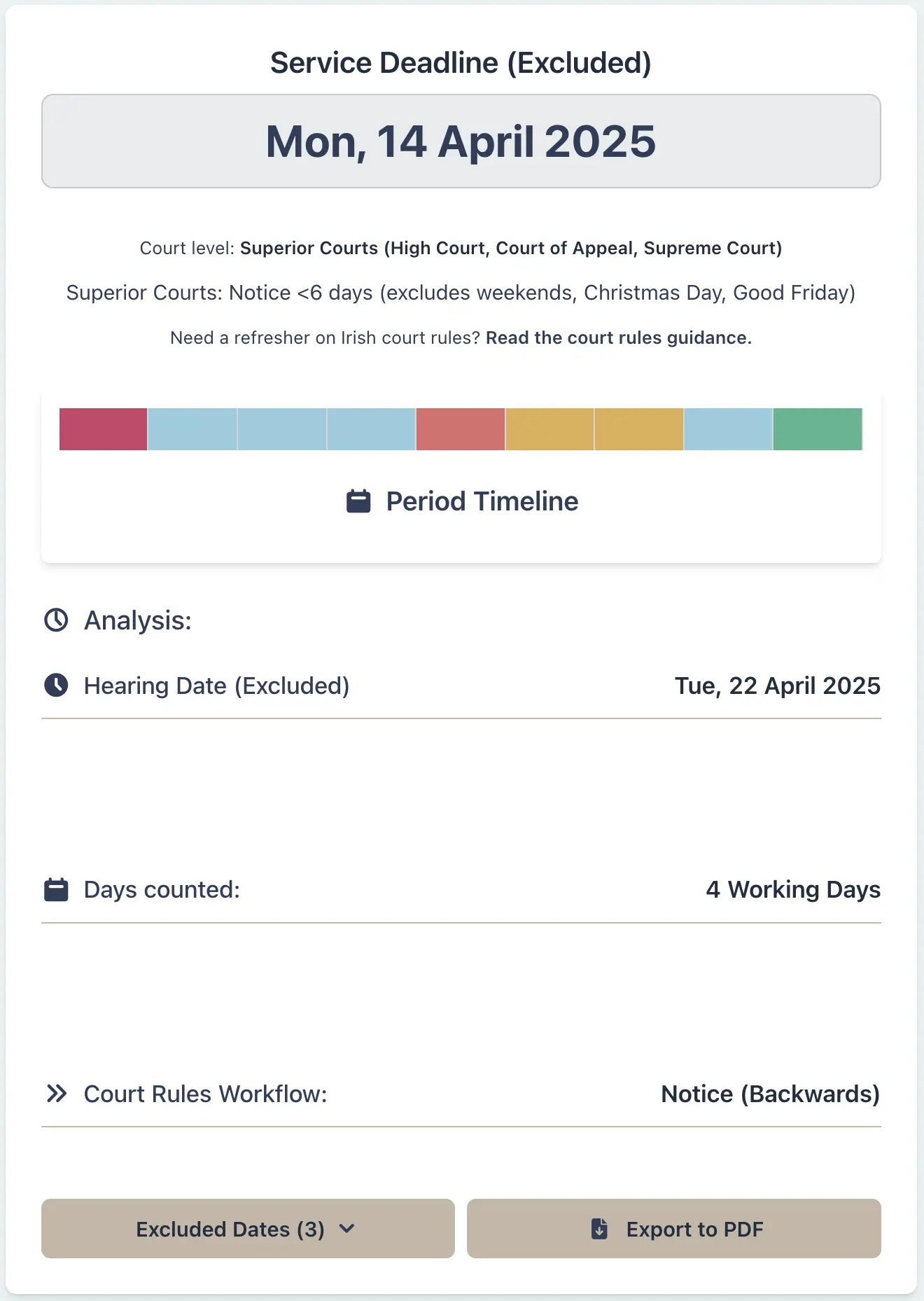Open the court rules guidance link
This screenshot has height=1301, width=924.
coord(619,337)
